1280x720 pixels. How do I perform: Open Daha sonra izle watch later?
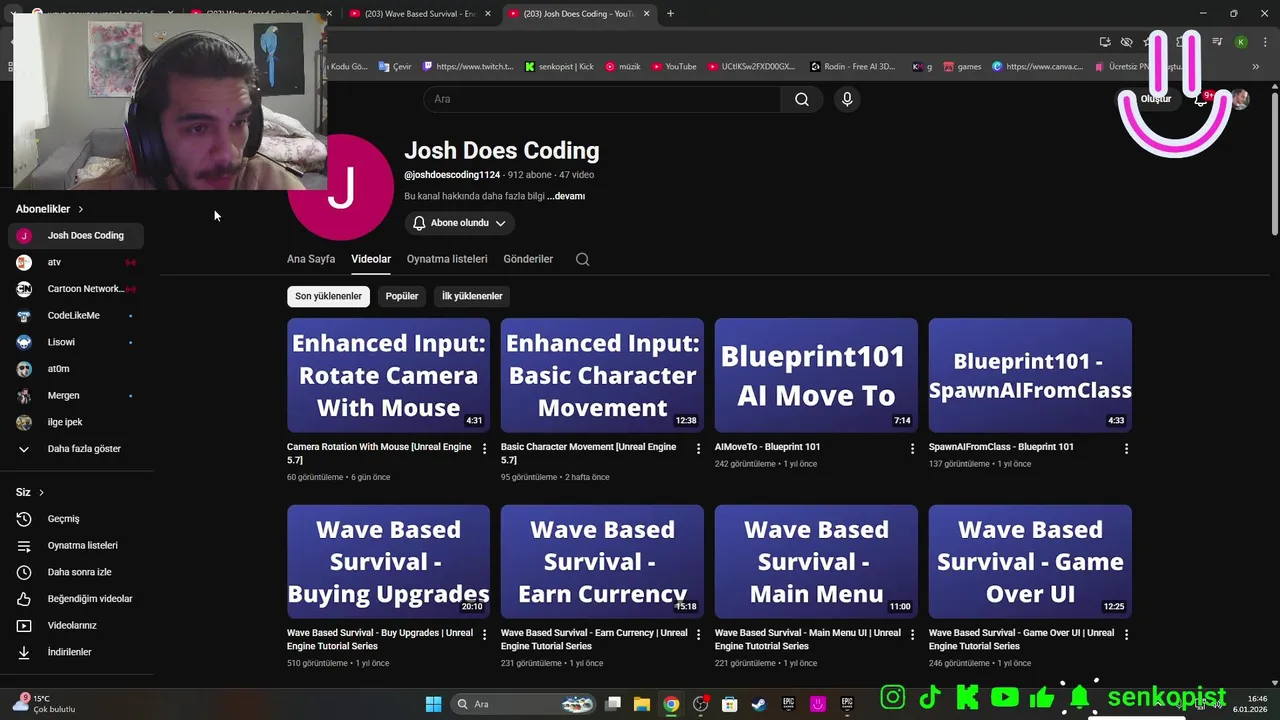coord(76,572)
